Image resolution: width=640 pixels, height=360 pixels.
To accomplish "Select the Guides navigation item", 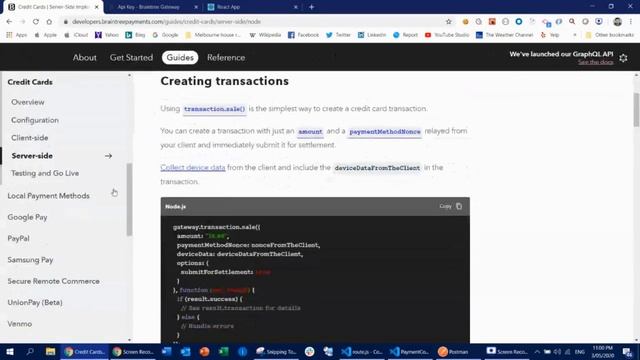I will (x=180, y=58).
